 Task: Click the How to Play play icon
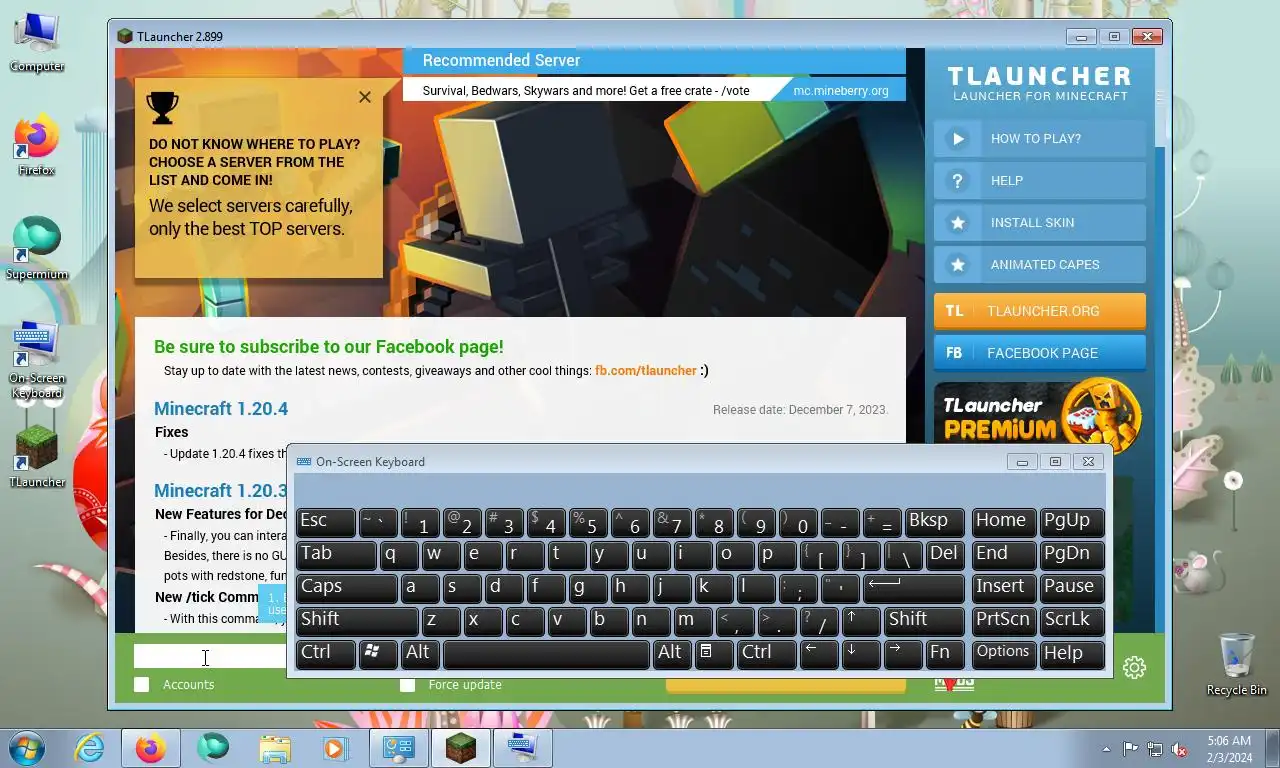(958, 139)
